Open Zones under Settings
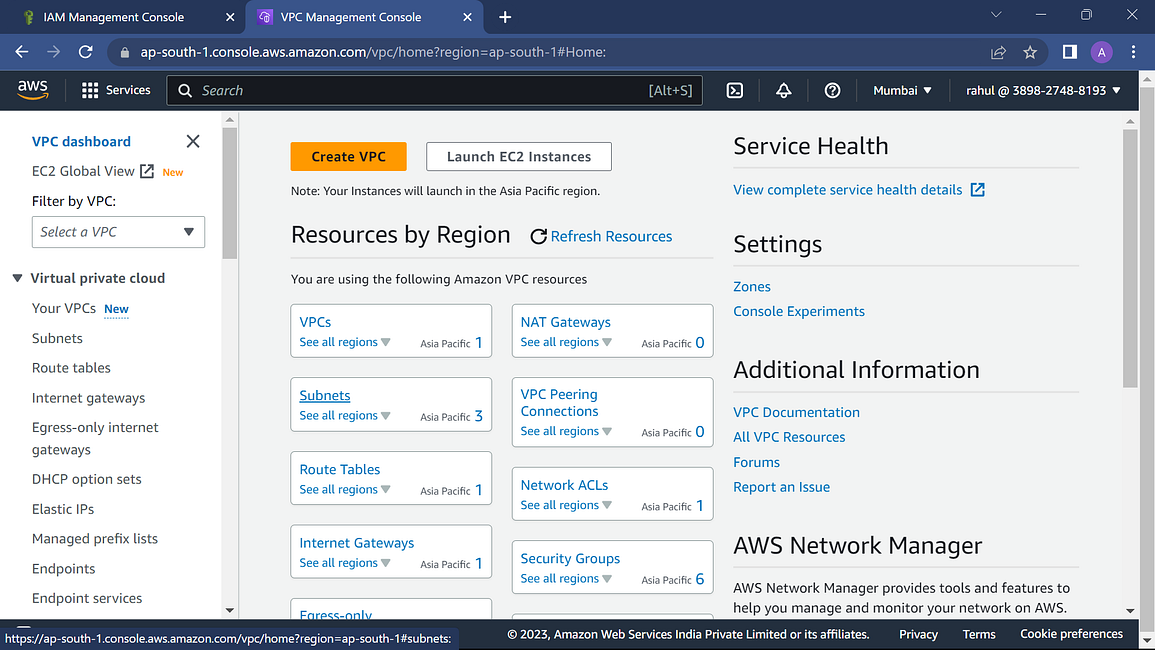Viewport: 1155px width, 650px height. click(x=751, y=287)
